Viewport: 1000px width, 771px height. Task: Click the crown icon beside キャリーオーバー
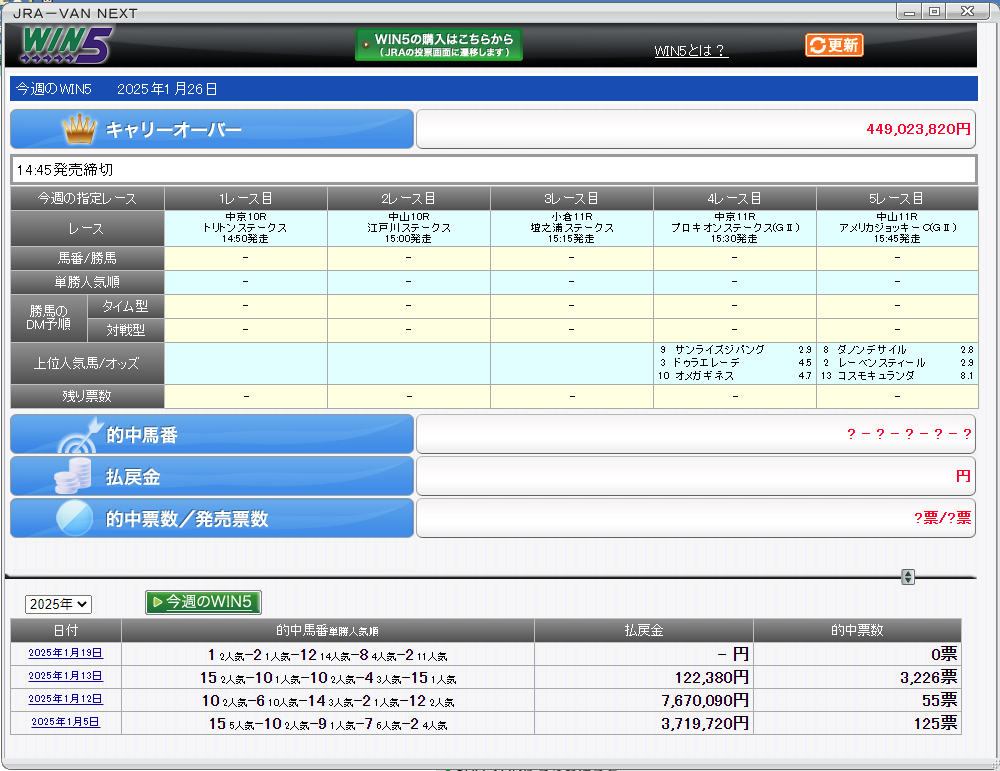[x=80, y=129]
